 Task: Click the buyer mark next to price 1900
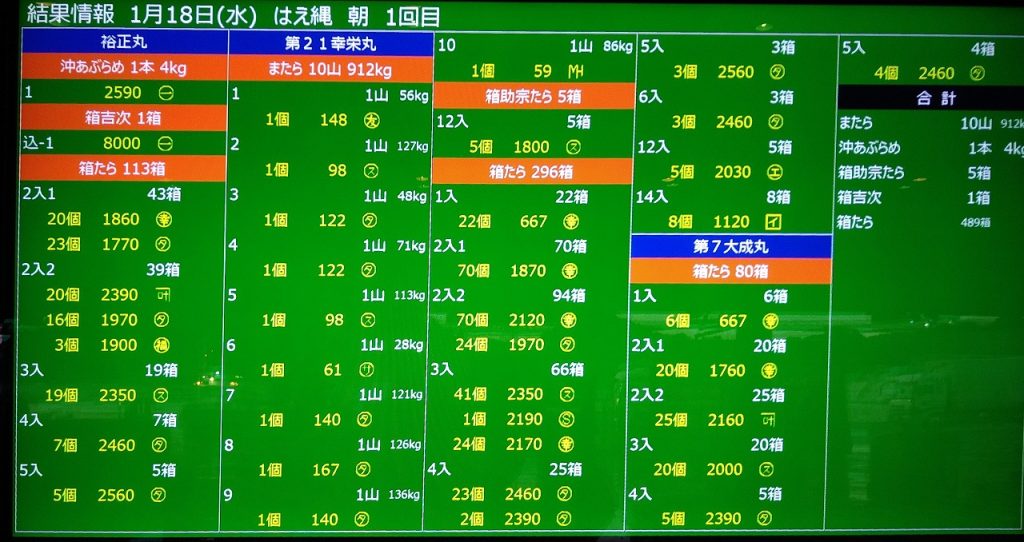point(162,345)
